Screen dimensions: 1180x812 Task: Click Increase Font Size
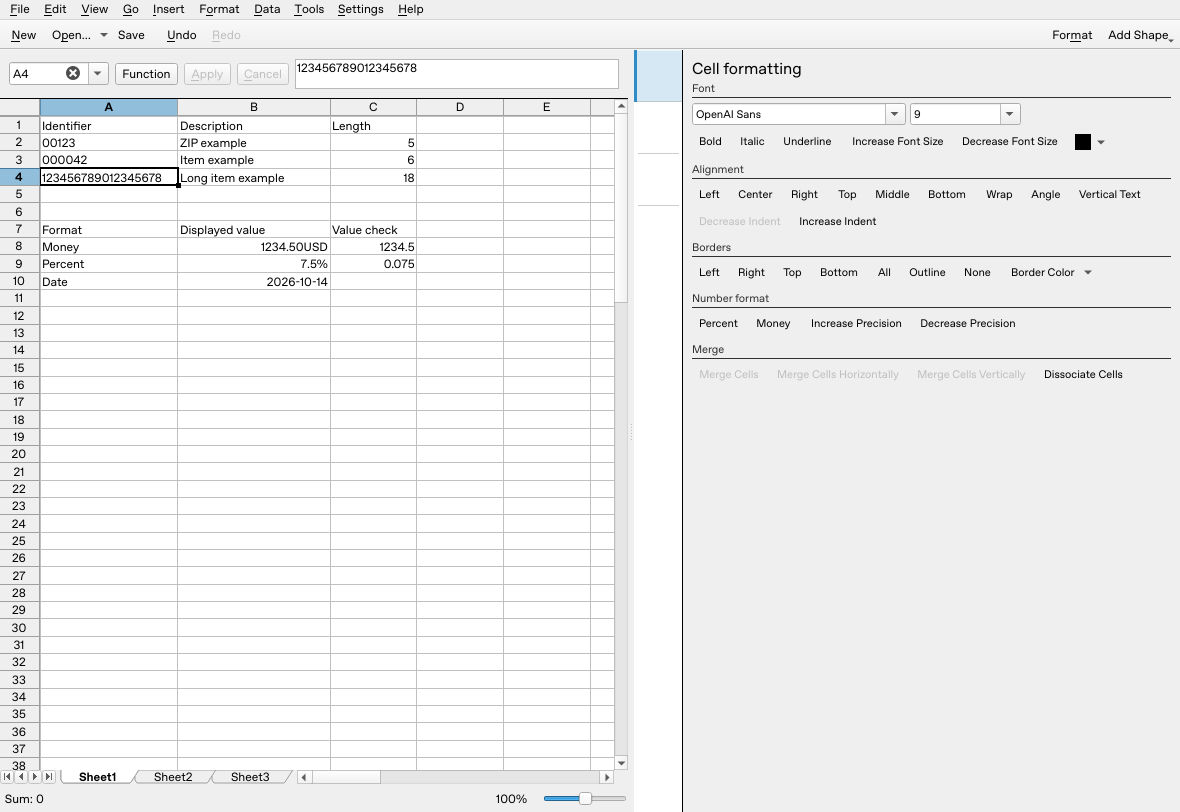[897, 141]
